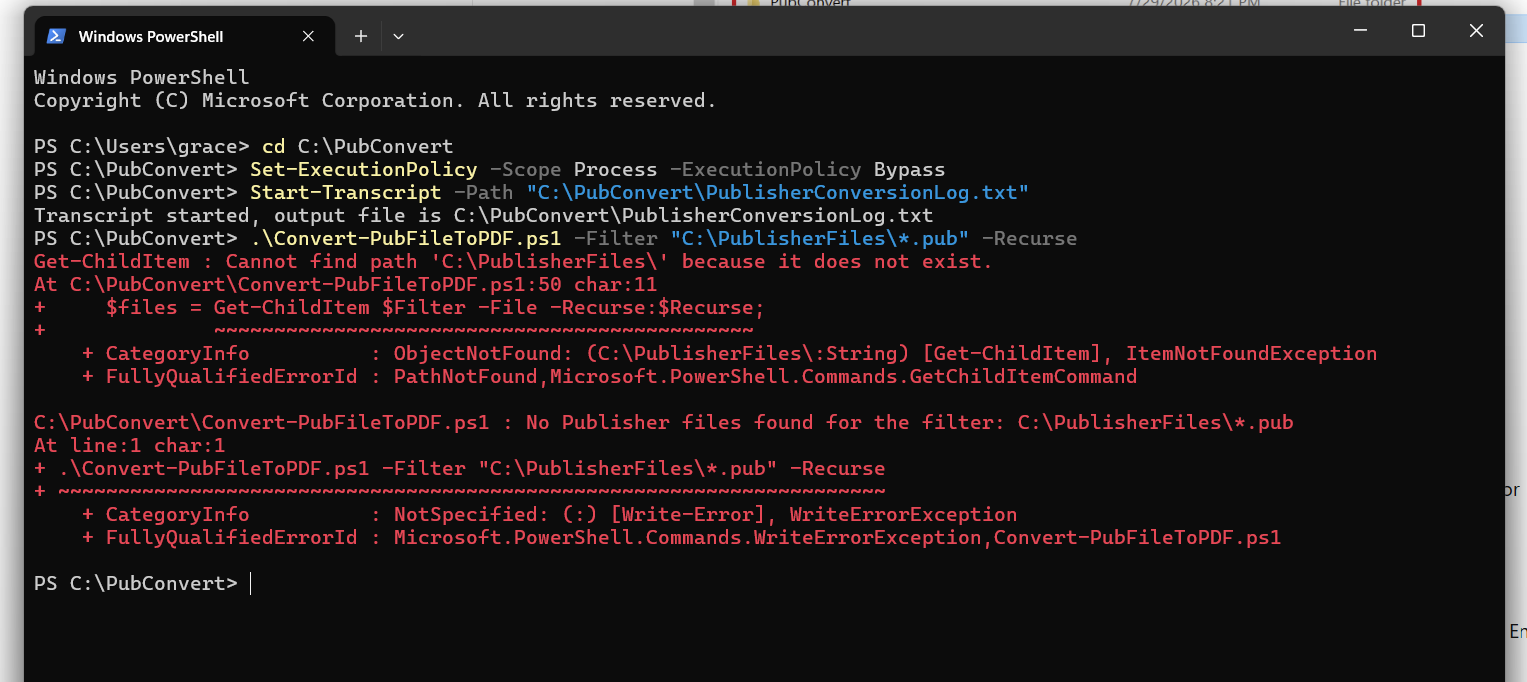Click the Start-Transcript command word

tap(345, 192)
